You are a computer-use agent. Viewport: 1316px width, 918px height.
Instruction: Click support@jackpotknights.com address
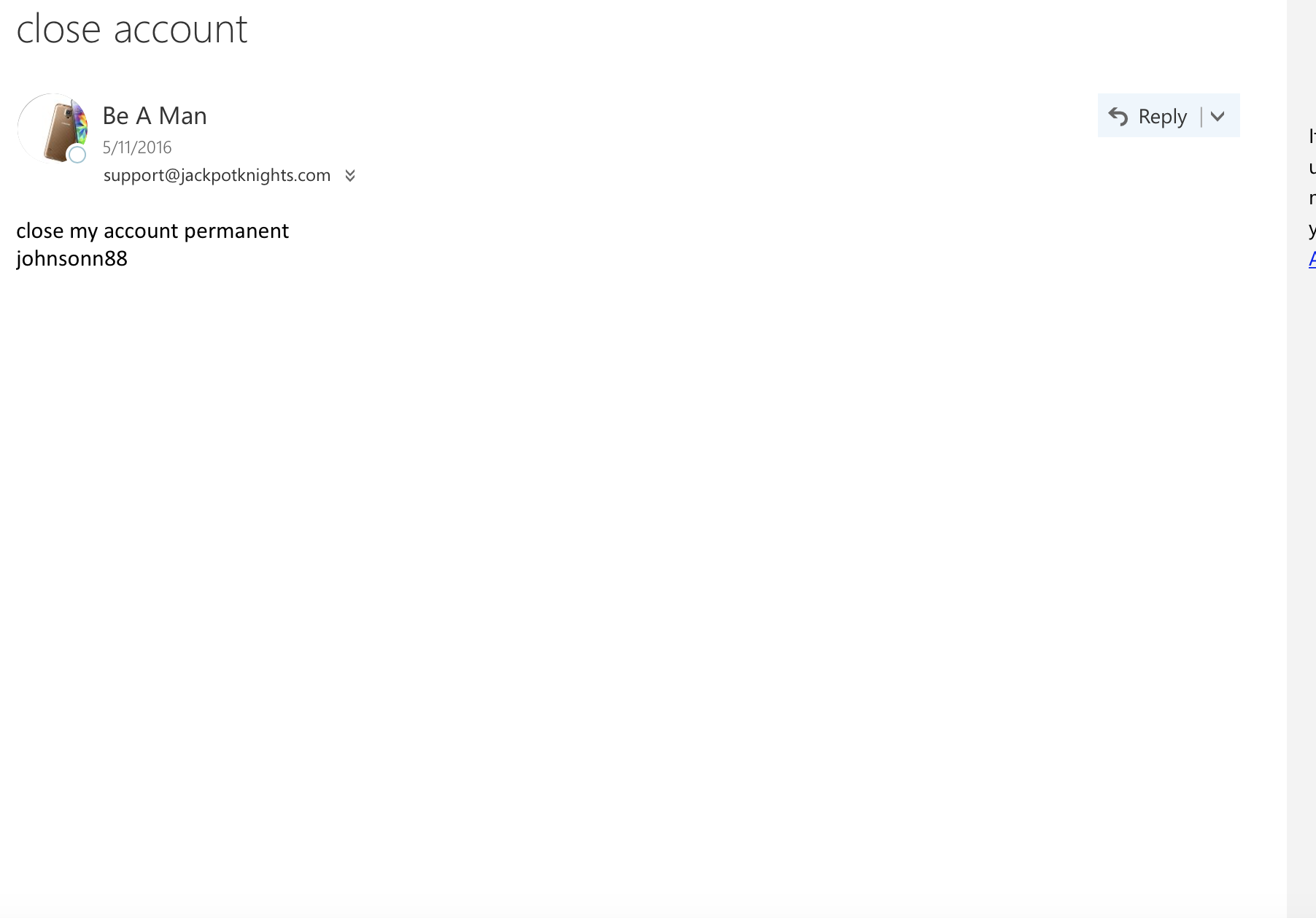[x=217, y=175]
